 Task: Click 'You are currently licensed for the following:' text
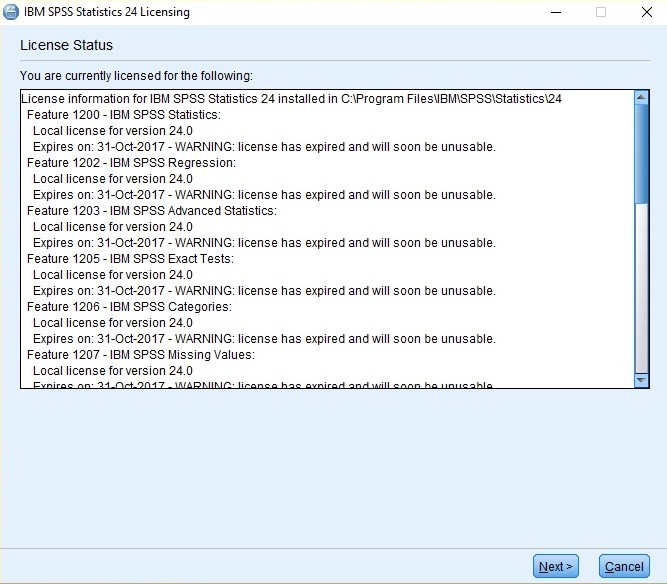[x=136, y=76]
